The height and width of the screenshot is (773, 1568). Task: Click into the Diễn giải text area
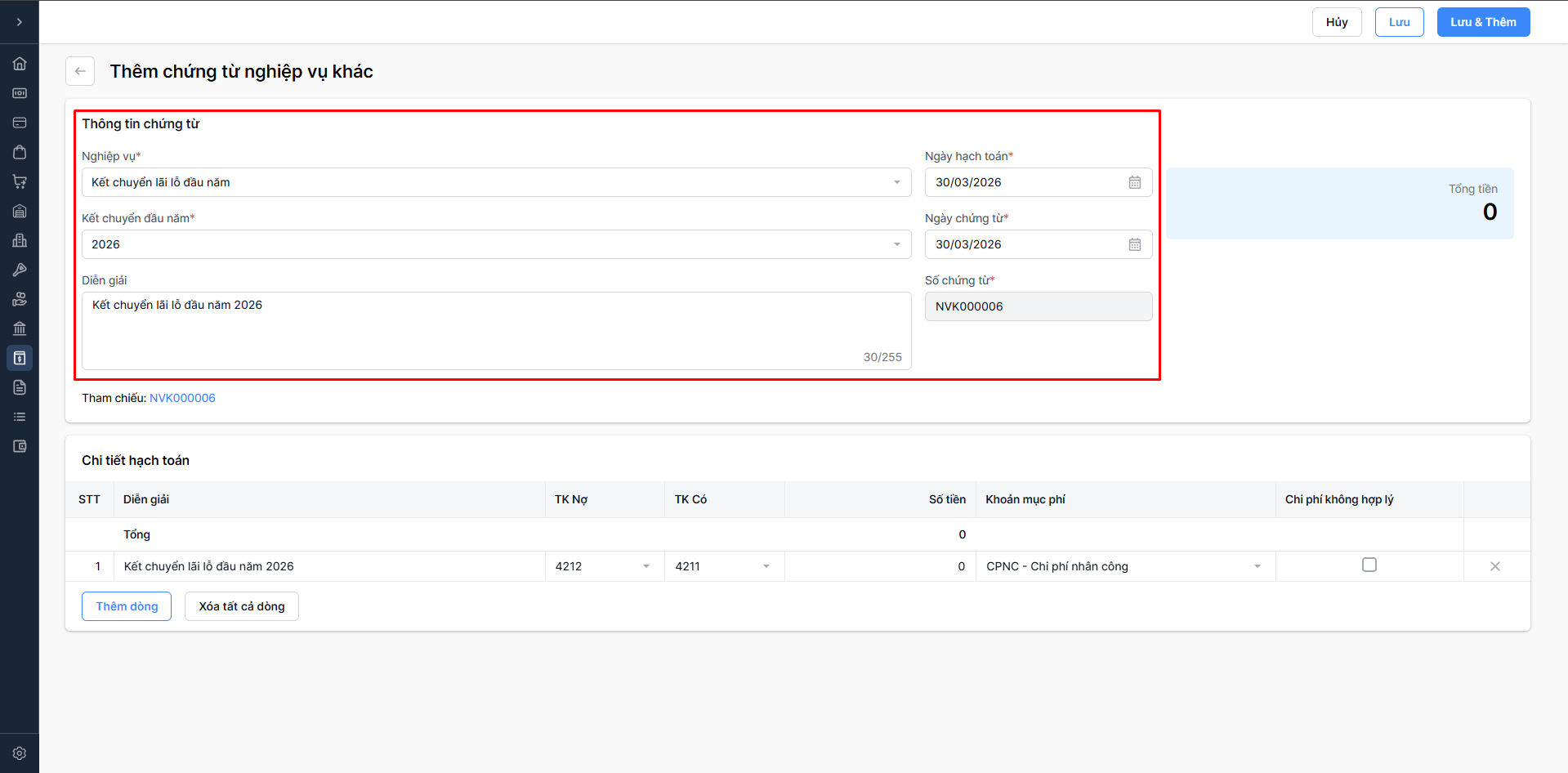tap(496, 330)
